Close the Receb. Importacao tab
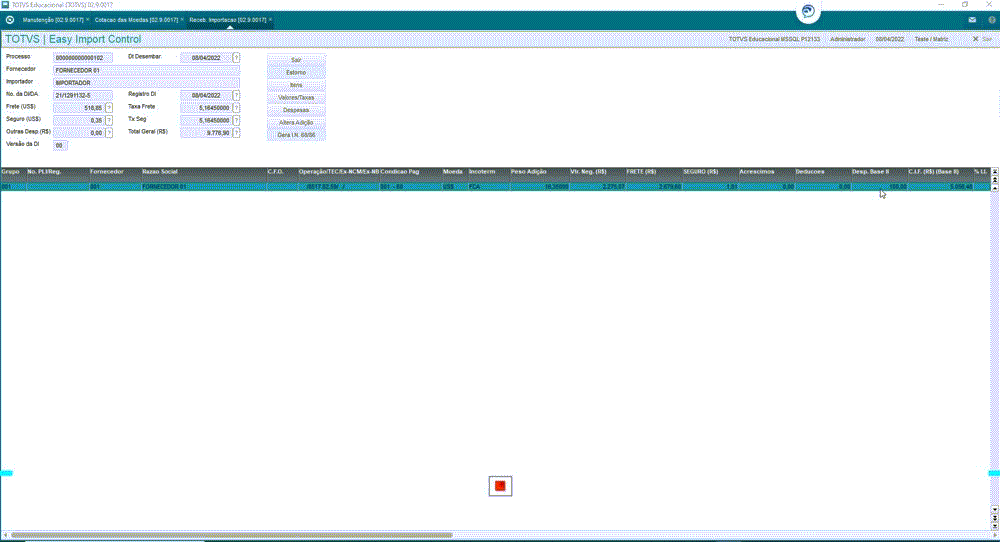The width and height of the screenshot is (1000, 542). click(270, 20)
